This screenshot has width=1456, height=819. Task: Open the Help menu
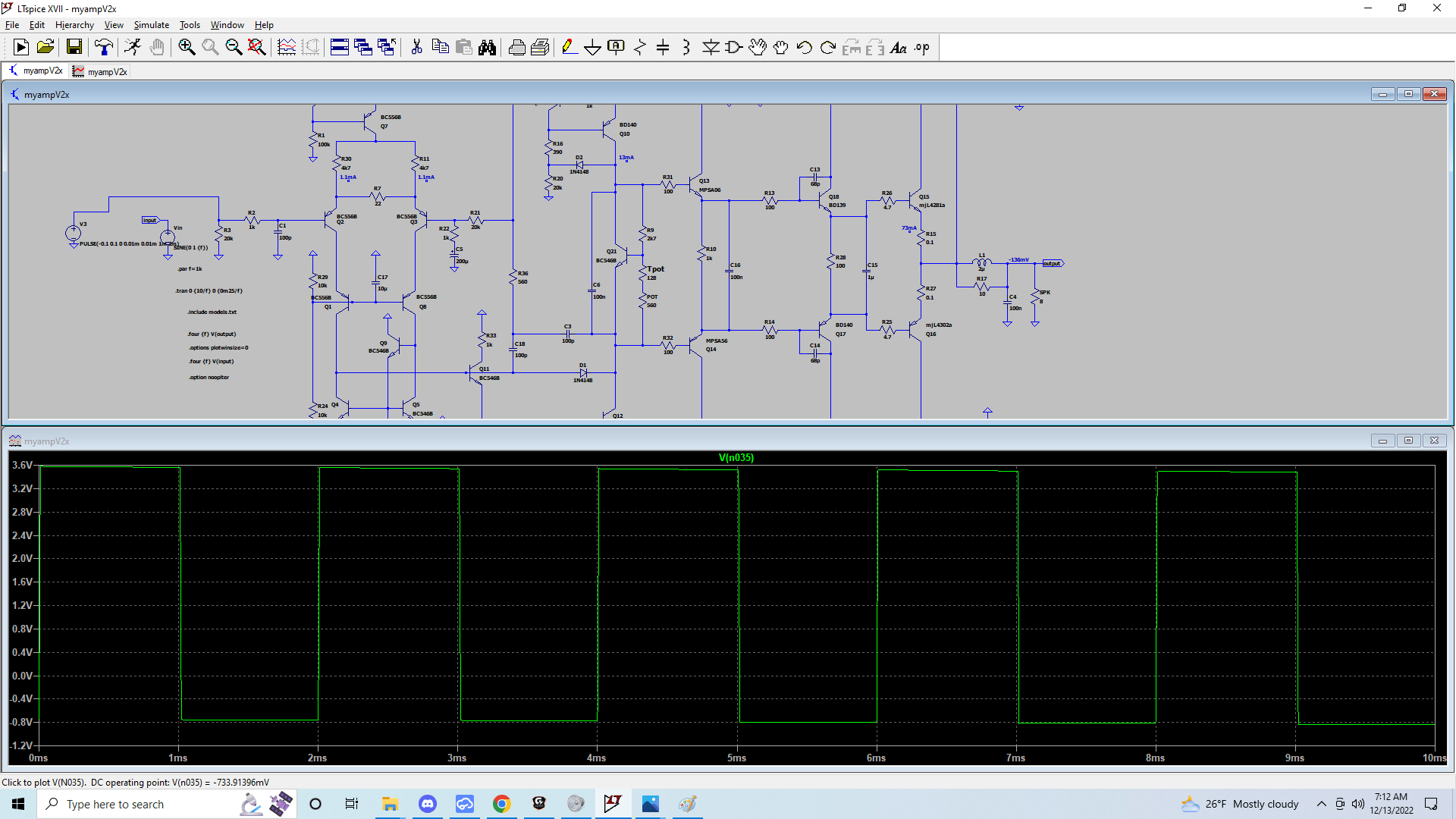point(264,25)
